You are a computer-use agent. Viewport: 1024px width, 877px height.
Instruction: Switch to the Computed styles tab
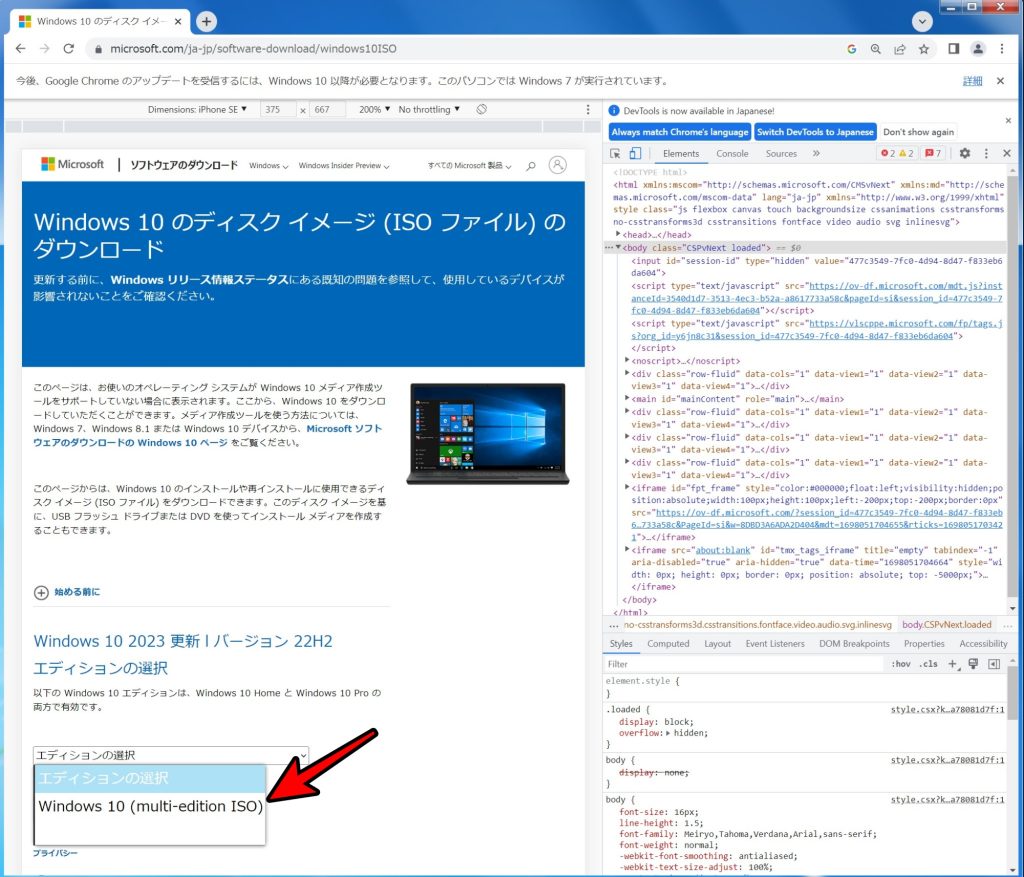click(x=668, y=643)
